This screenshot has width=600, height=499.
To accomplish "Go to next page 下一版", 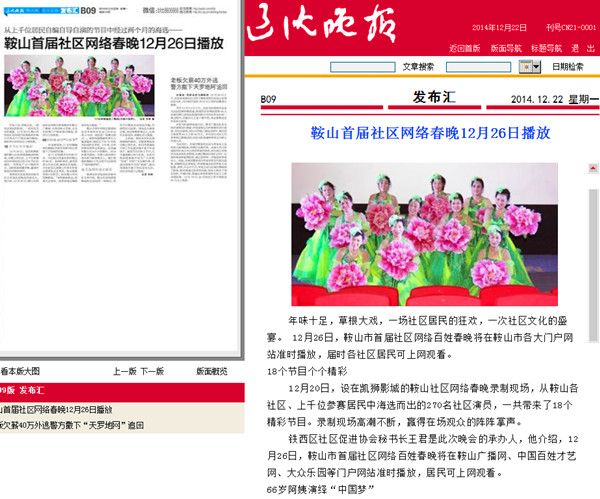I will pyautogui.click(x=151, y=371).
